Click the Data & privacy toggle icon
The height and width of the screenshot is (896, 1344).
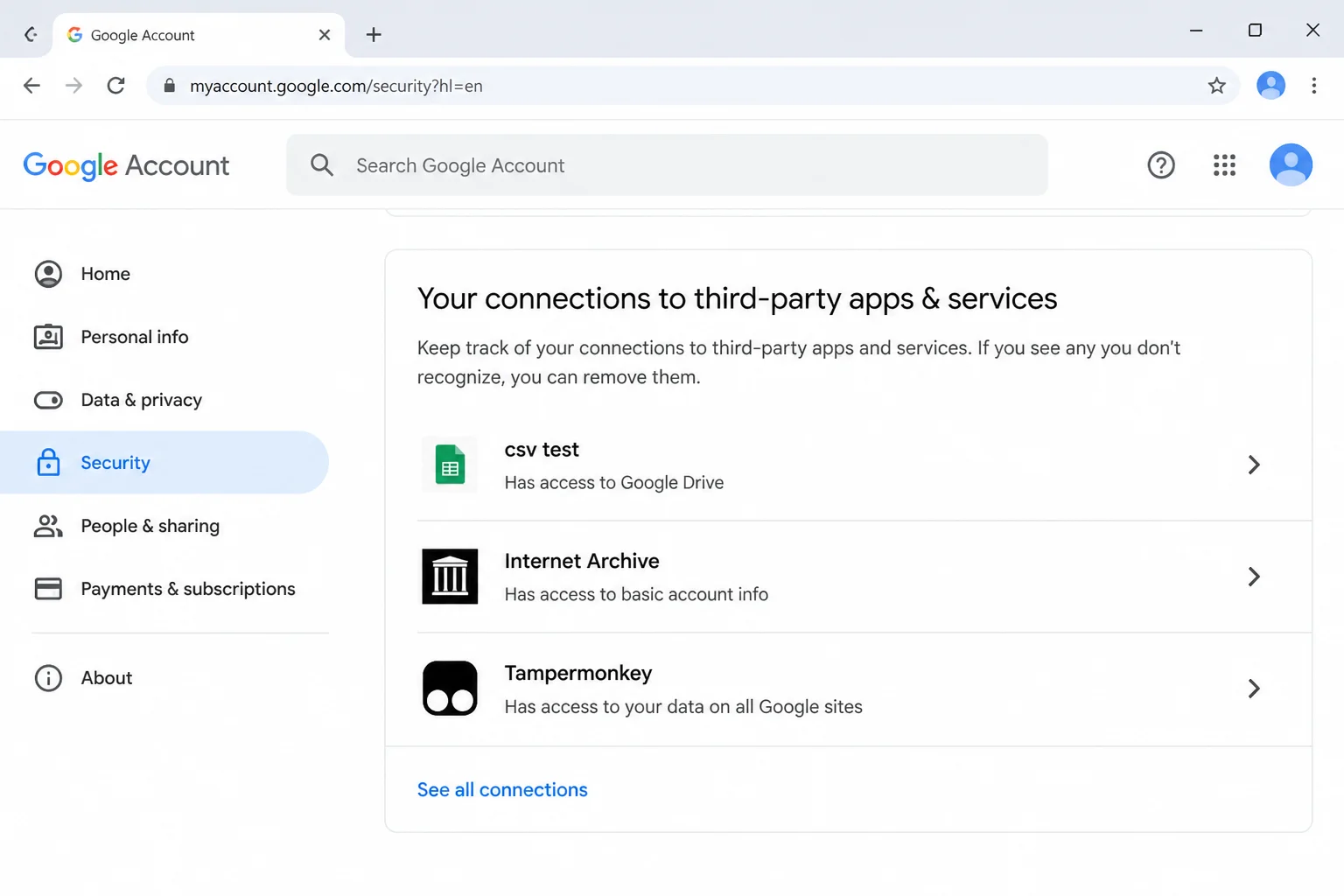(x=48, y=400)
